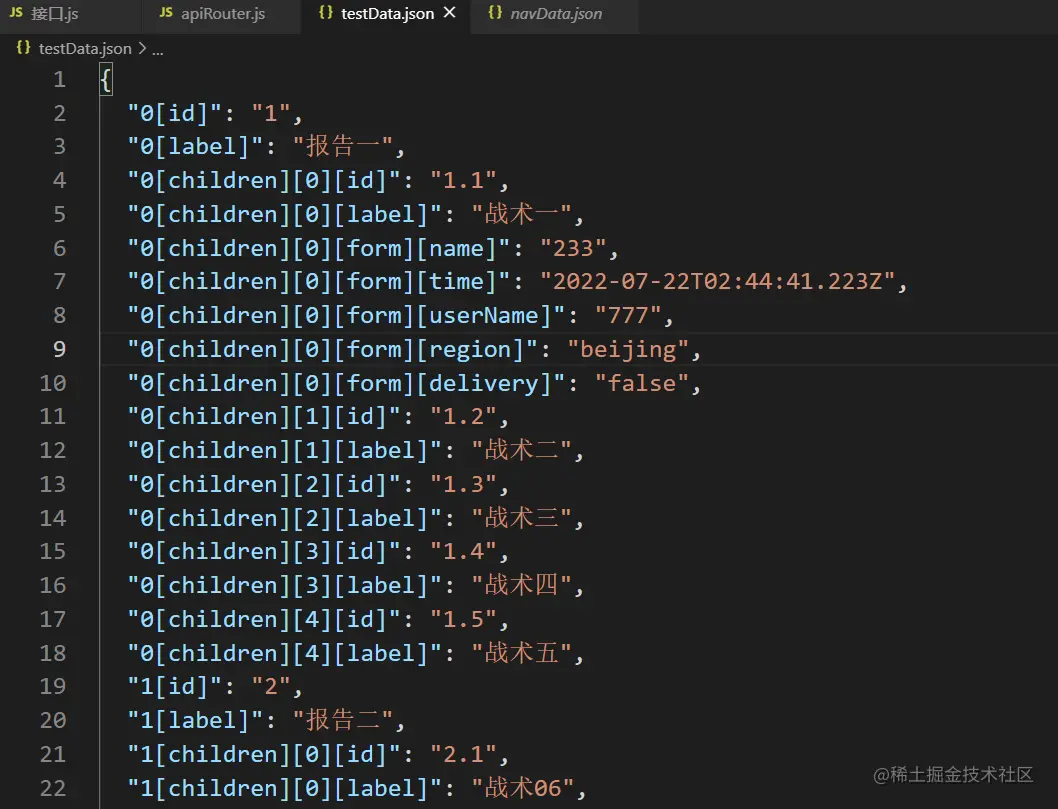Click the timestamp "2022-07-22T02:44:41.223Z"
Screen dimensions: 1058x809
click(x=718, y=281)
